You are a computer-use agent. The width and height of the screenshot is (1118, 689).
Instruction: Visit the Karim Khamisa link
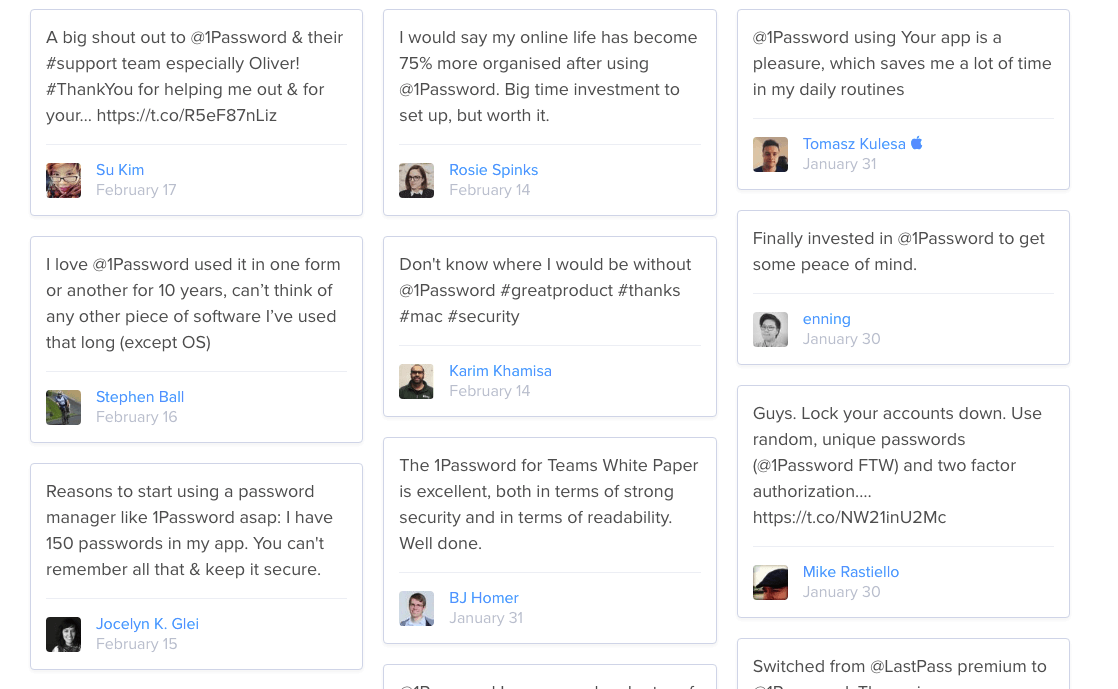tap(501, 371)
